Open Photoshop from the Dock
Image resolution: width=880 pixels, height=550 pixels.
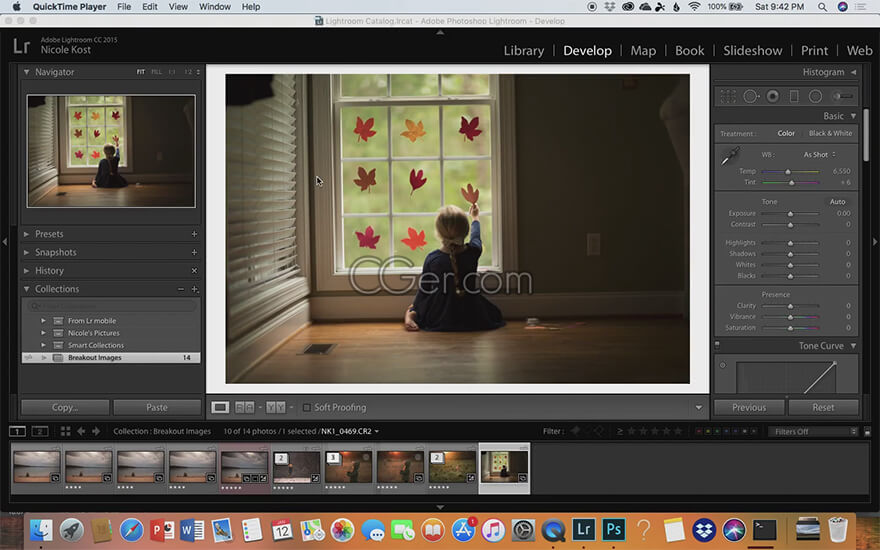tap(613, 529)
